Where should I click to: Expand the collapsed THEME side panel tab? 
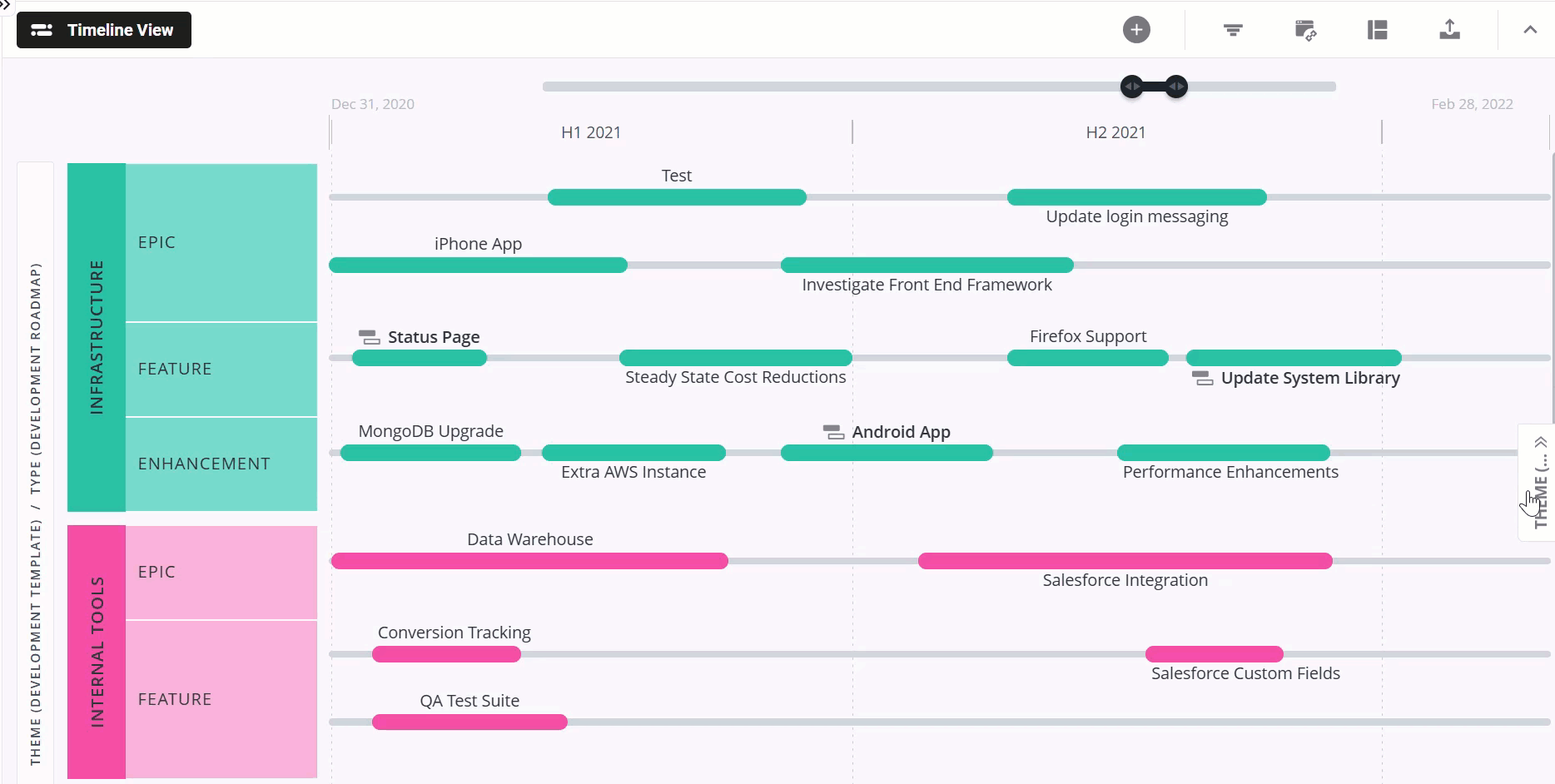click(x=1540, y=483)
